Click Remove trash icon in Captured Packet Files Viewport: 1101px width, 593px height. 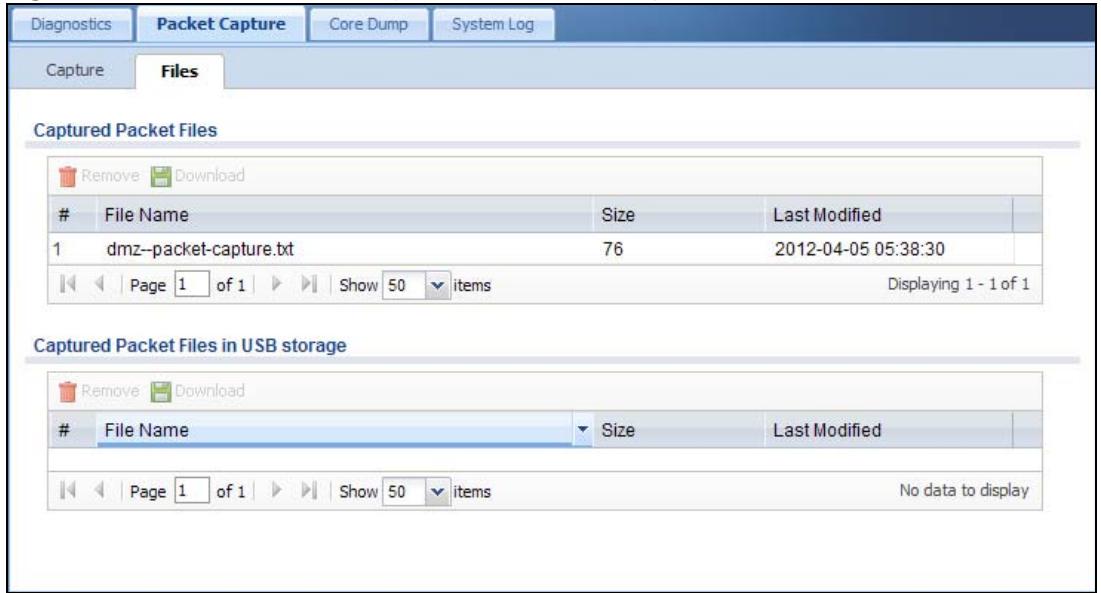67,176
